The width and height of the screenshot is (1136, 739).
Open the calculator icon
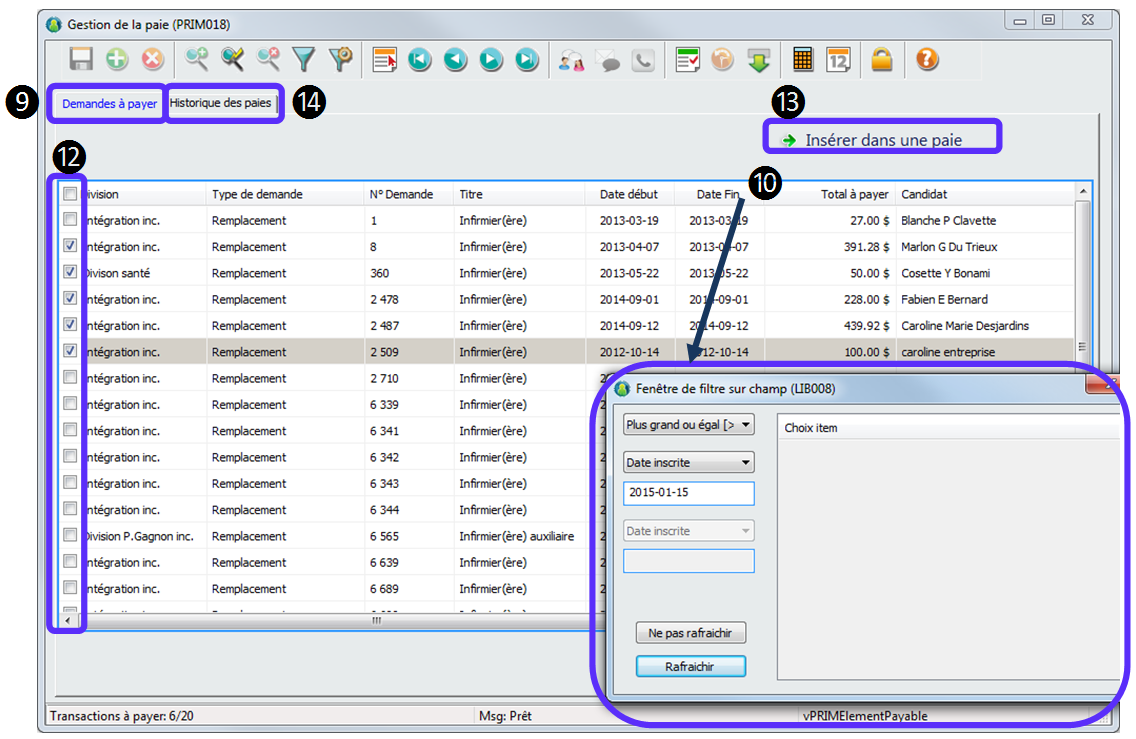(802, 60)
